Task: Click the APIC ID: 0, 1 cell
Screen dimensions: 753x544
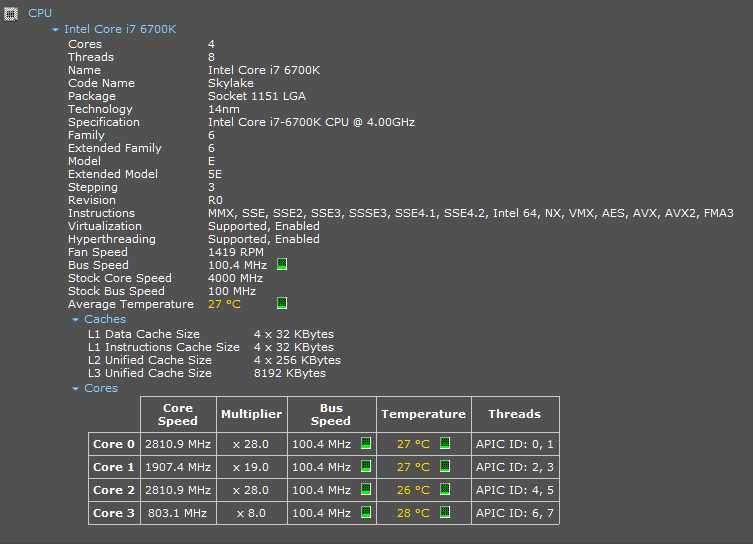Action: pos(515,444)
